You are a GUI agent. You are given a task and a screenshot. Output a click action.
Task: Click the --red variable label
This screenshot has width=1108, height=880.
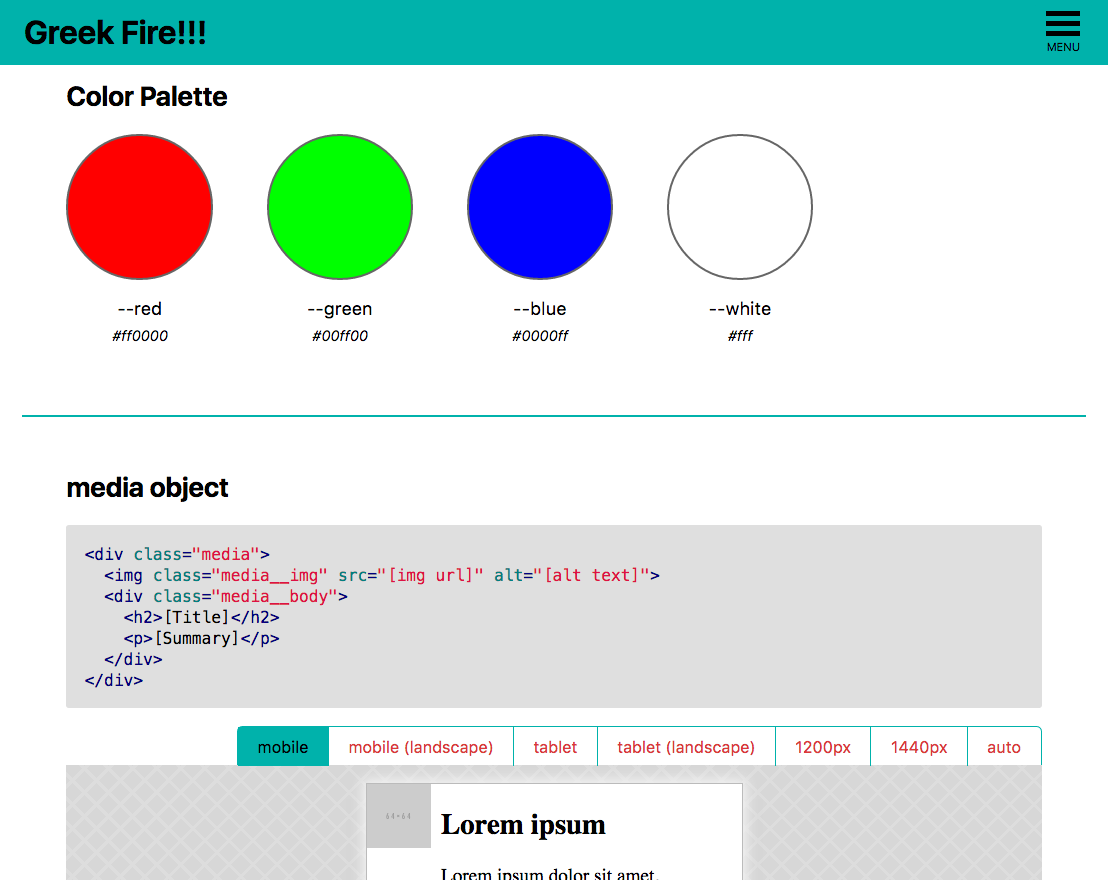click(x=140, y=309)
